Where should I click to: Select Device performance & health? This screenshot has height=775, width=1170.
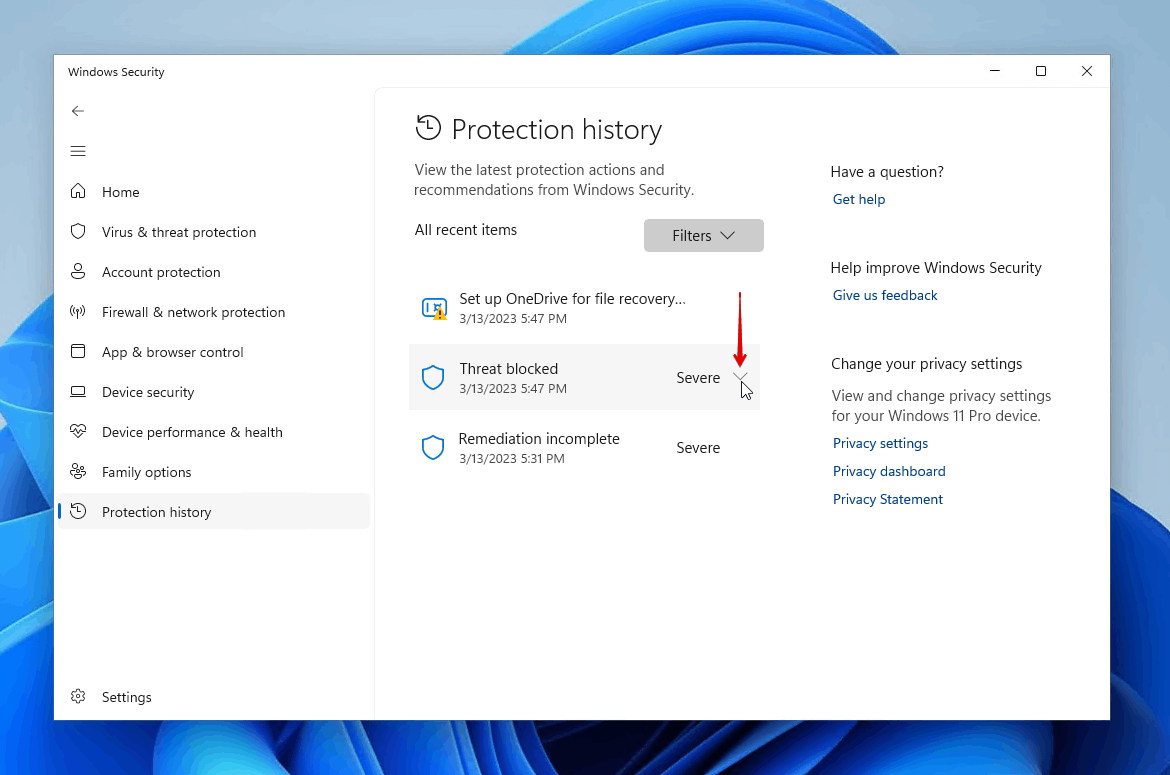213,432
